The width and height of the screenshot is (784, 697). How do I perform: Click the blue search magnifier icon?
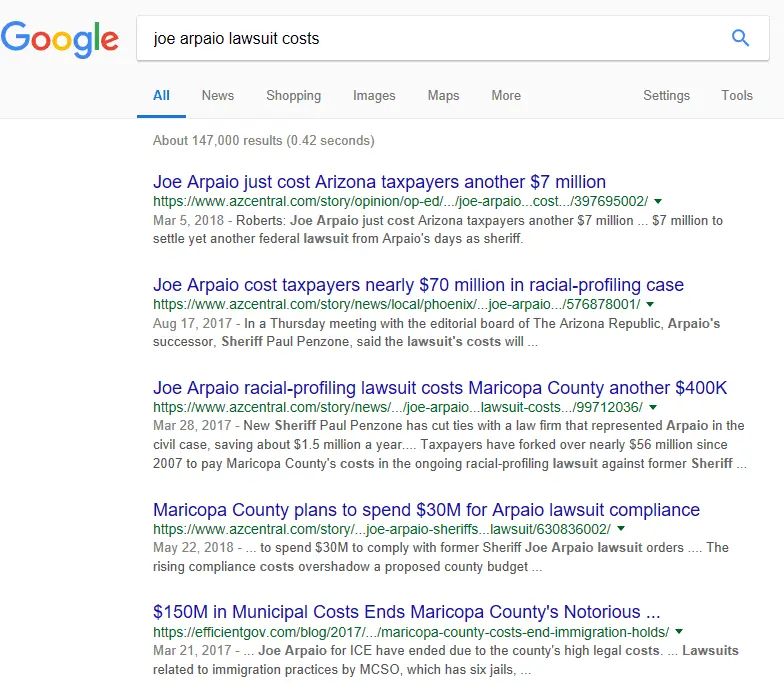tap(740, 38)
